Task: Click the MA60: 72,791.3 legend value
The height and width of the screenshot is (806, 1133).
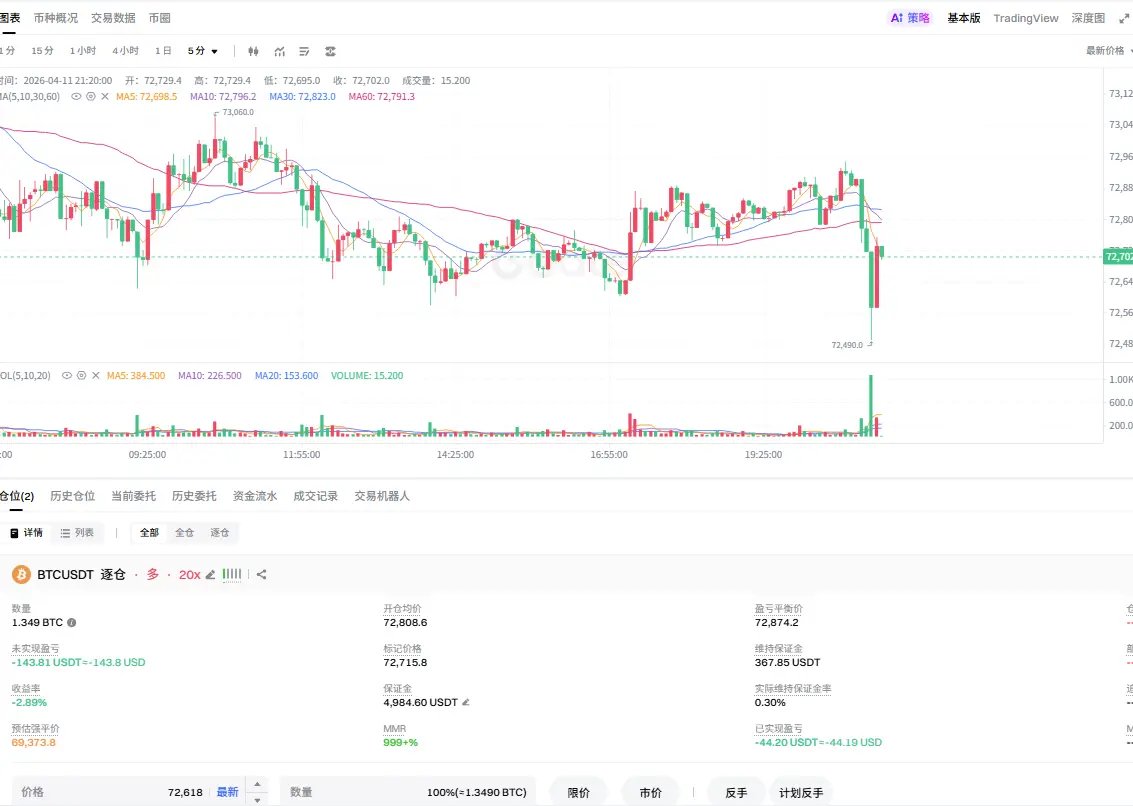Action: pos(382,96)
